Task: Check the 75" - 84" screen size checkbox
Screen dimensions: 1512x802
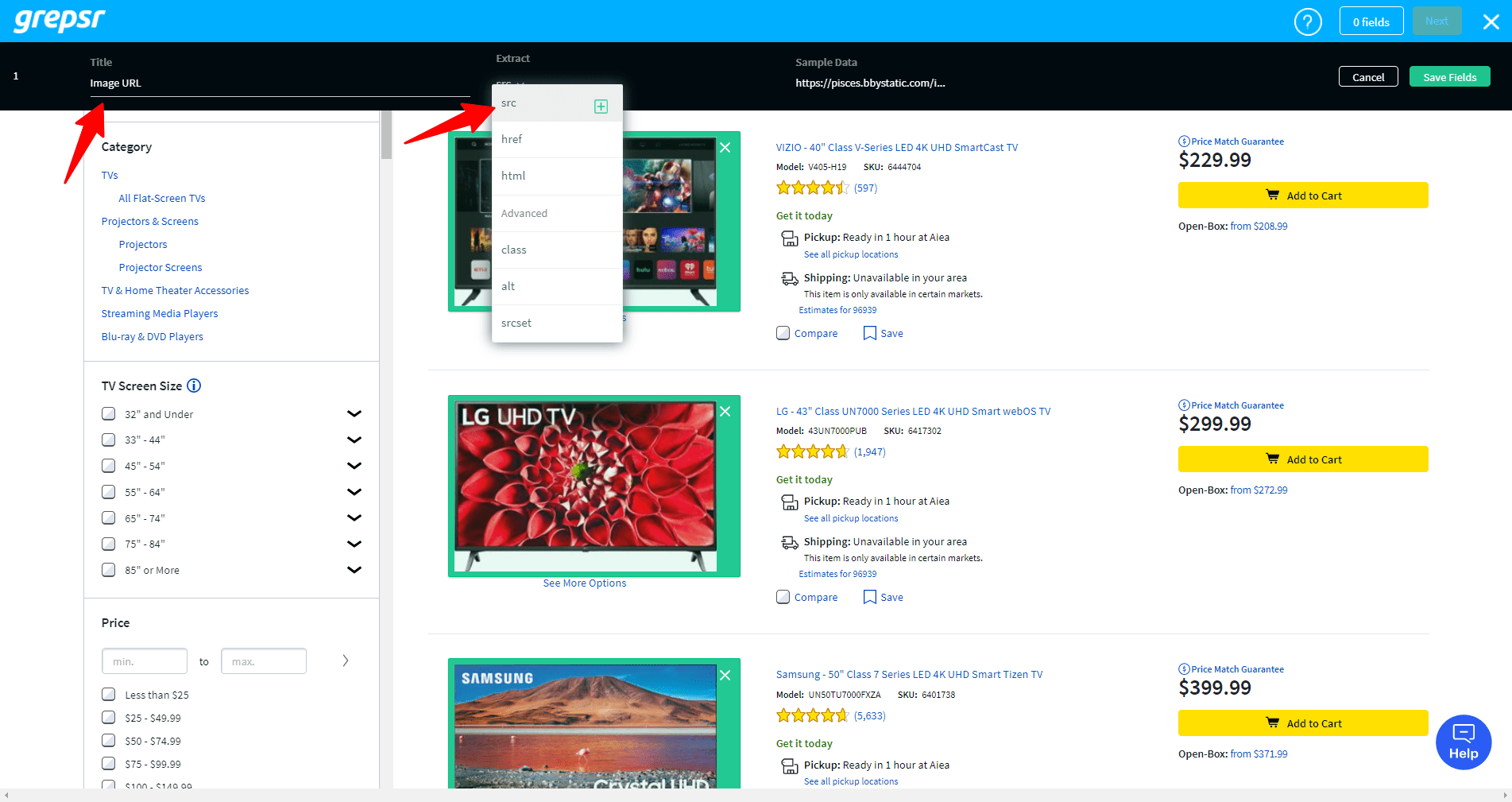Action: click(109, 544)
